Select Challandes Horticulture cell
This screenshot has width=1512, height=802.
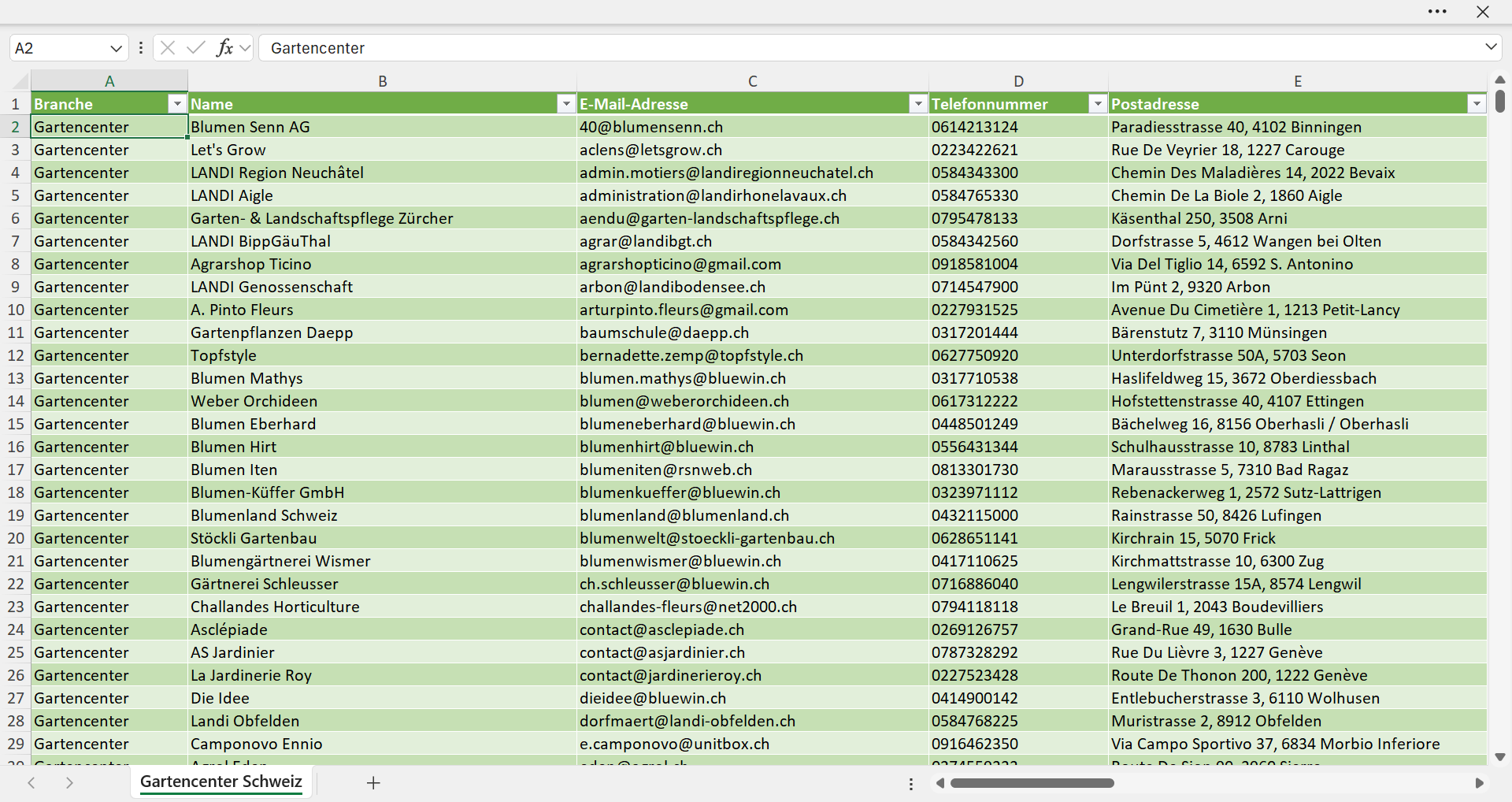click(x=383, y=607)
